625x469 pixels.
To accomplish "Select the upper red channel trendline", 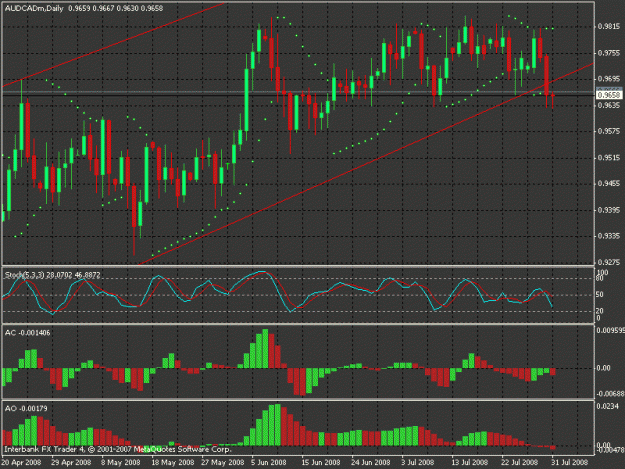I will tap(114, 45).
